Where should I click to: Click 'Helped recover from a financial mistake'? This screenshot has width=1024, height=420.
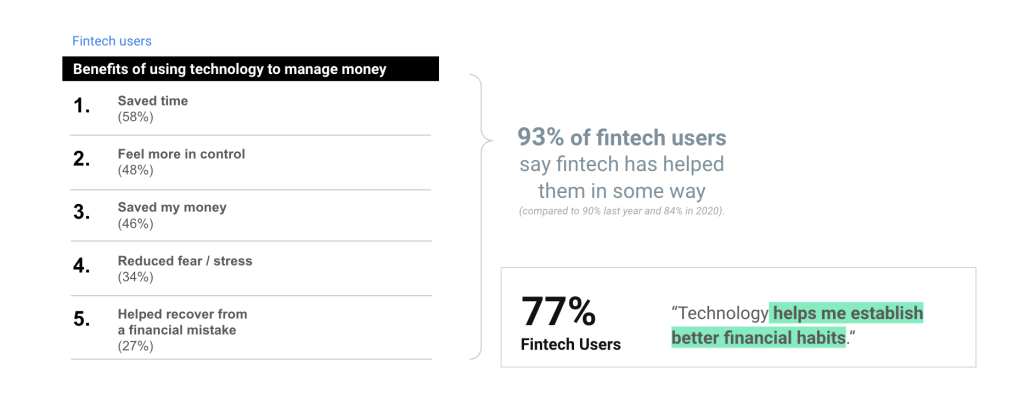tap(182, 322)
